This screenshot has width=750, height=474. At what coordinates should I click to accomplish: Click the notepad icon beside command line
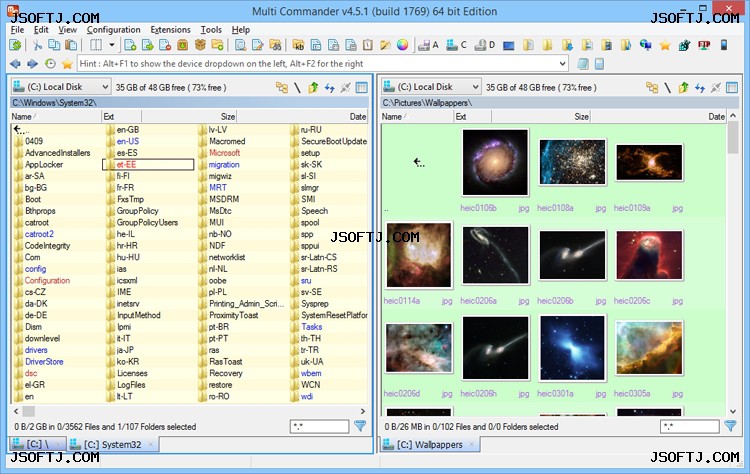pos(582,64)
